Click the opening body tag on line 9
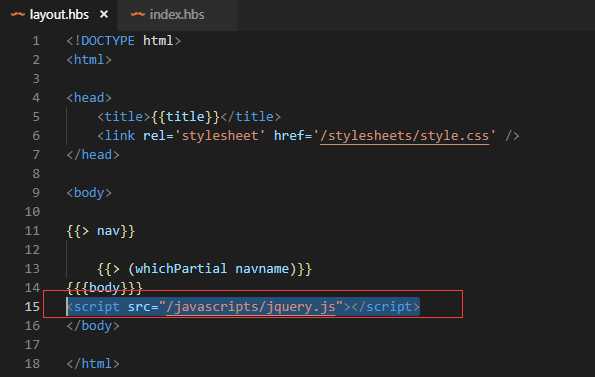Viewport: 595px width, 377px height. [89, 193]
